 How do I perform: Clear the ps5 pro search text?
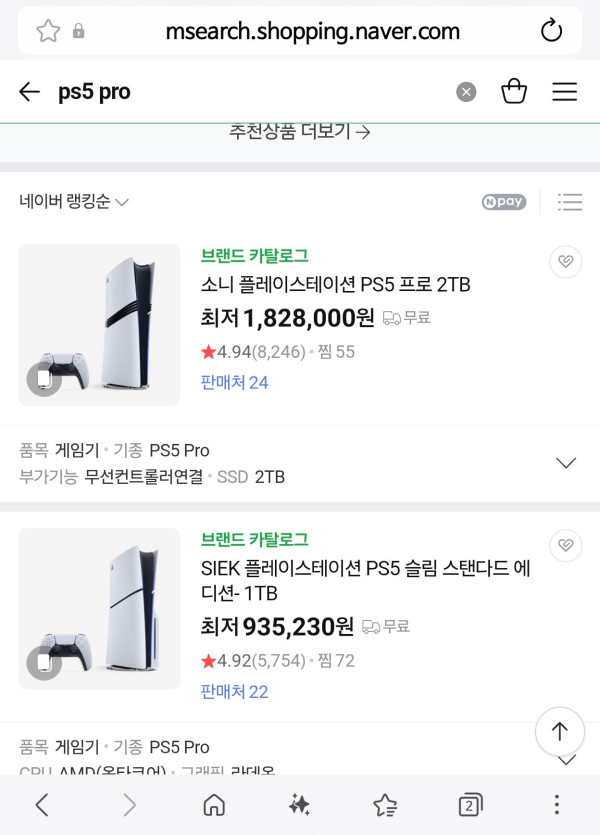pyautogui.click(x=466, y=92)
